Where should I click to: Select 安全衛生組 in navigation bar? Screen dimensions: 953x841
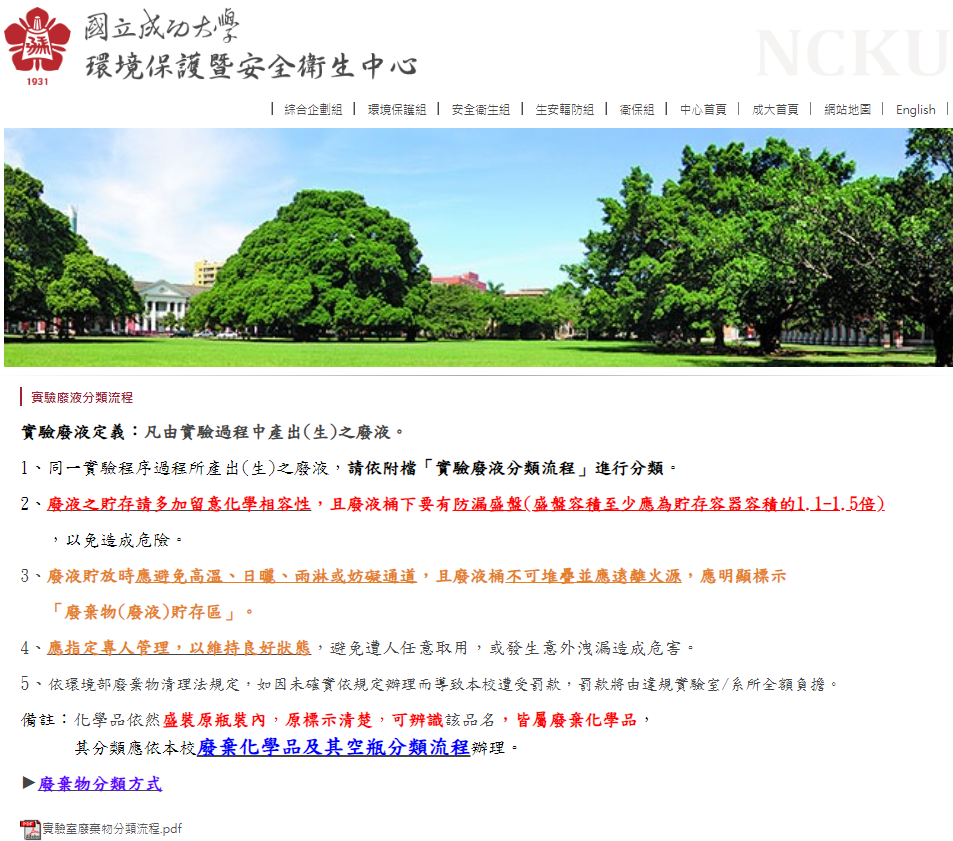pyautogui.click(x=480, y=110)
